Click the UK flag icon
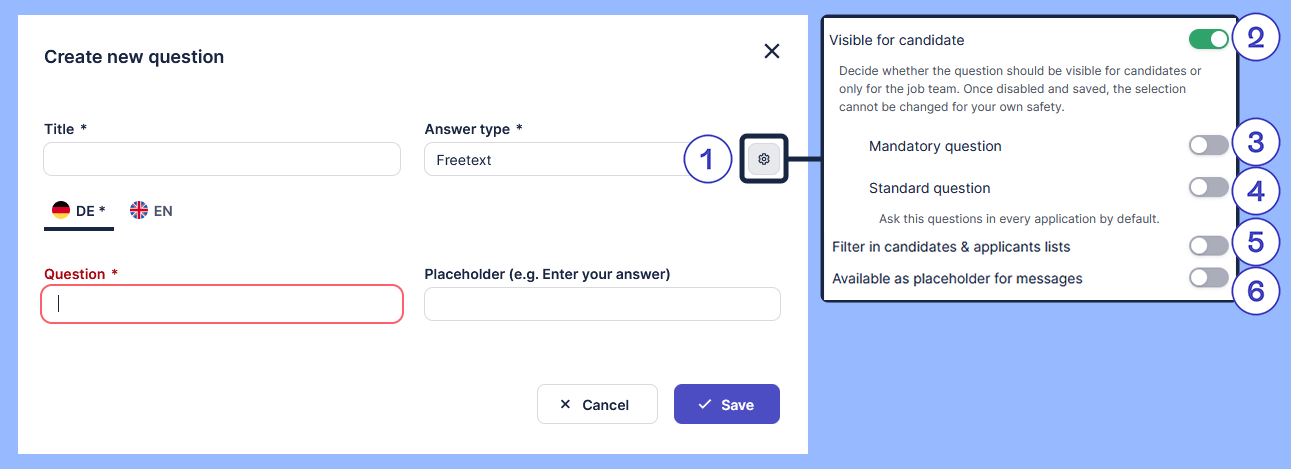The height and width of the screenshot is (469, 1291). pyautogui.click(x=139, y=210)
